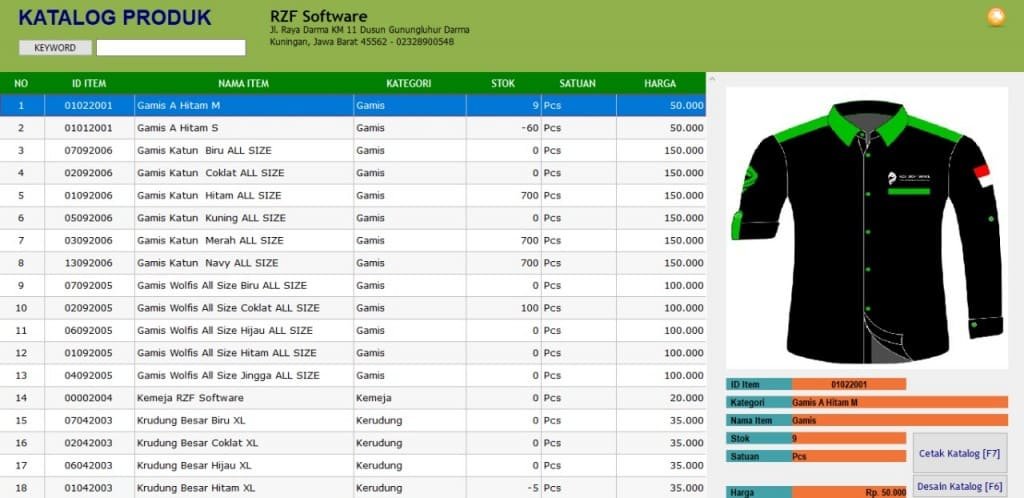
Task: Select Gamis Katun Coklat ALL SIZE
Action: (353, 173)
